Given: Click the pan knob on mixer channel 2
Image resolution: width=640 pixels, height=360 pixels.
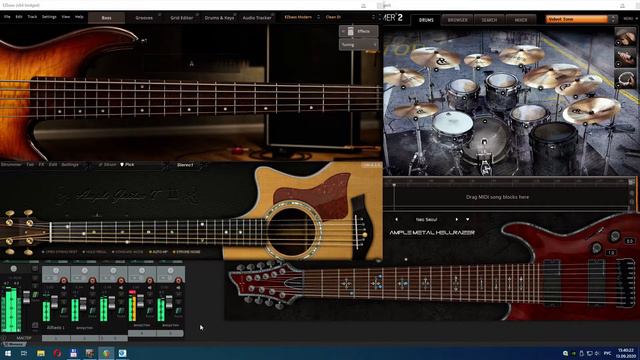Looking at the screenshot, I should tap(84, 271).
